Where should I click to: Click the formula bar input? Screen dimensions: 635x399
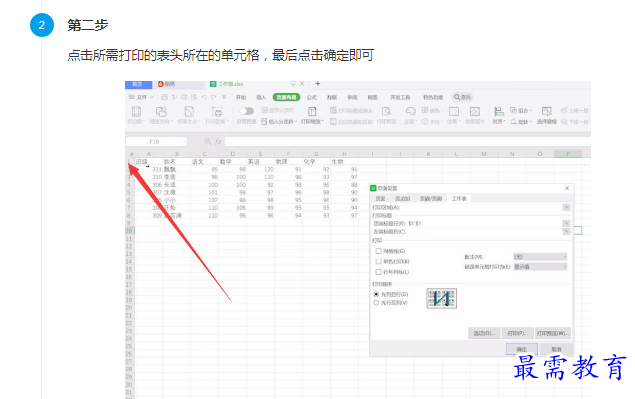tap(407, 141)
